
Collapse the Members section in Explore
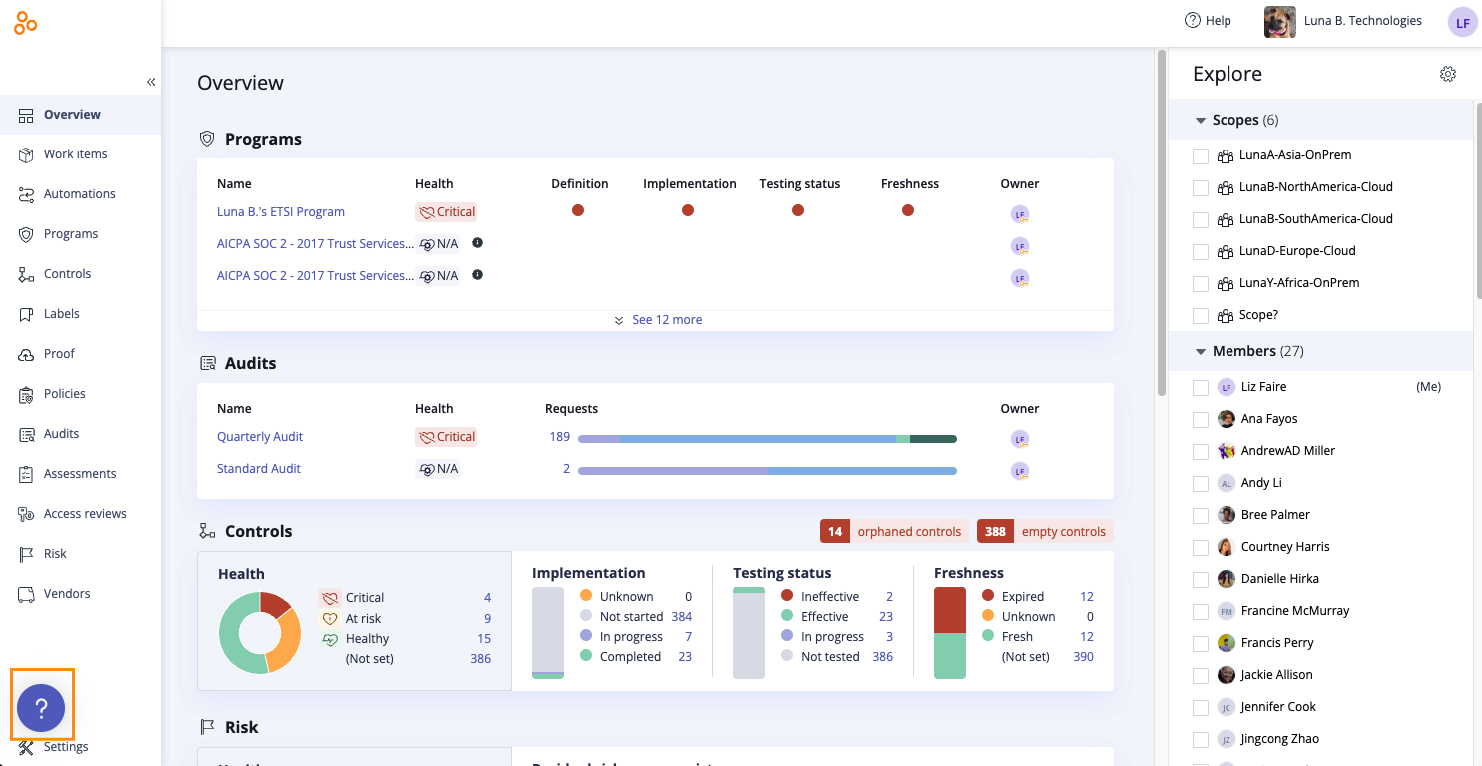click(1202, 351)
